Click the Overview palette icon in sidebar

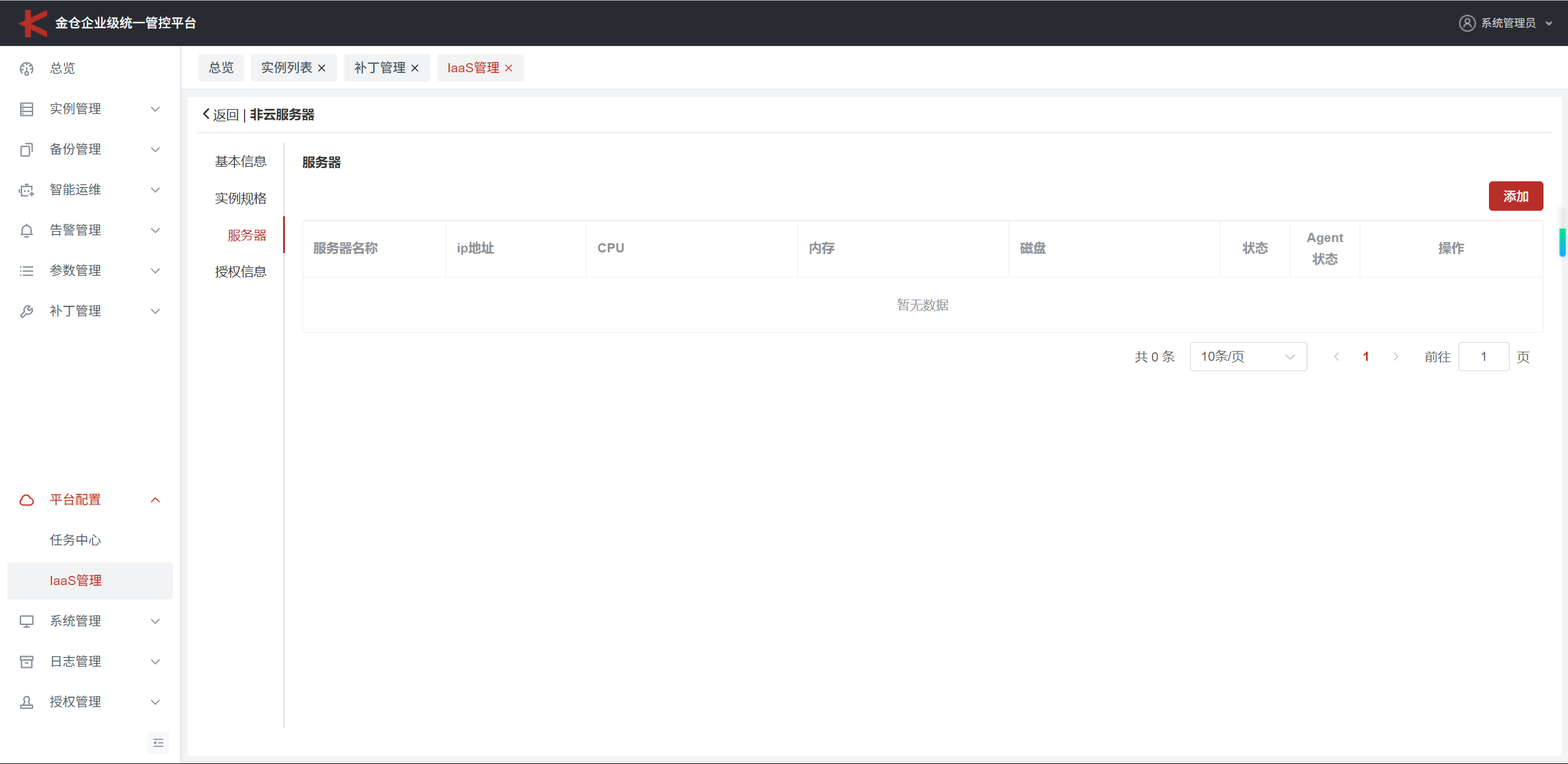point(26,69)
